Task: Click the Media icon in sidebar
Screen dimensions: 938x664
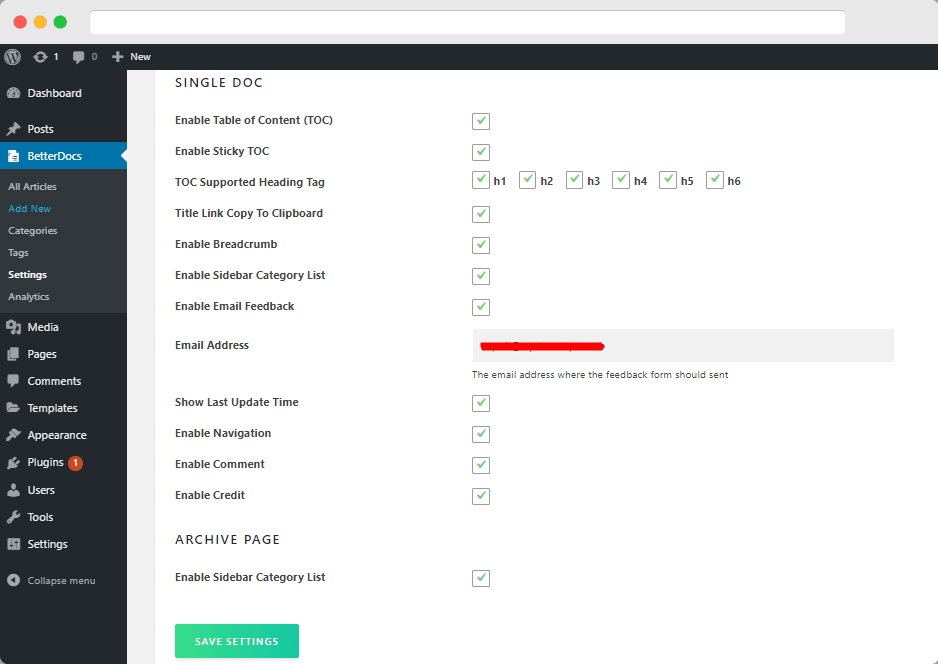Action: 13,327
